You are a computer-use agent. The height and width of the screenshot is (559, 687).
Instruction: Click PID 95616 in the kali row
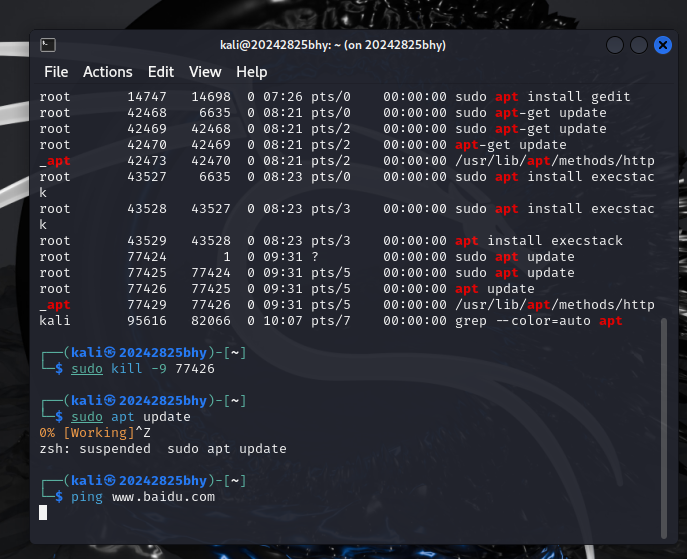click(147, 321)
